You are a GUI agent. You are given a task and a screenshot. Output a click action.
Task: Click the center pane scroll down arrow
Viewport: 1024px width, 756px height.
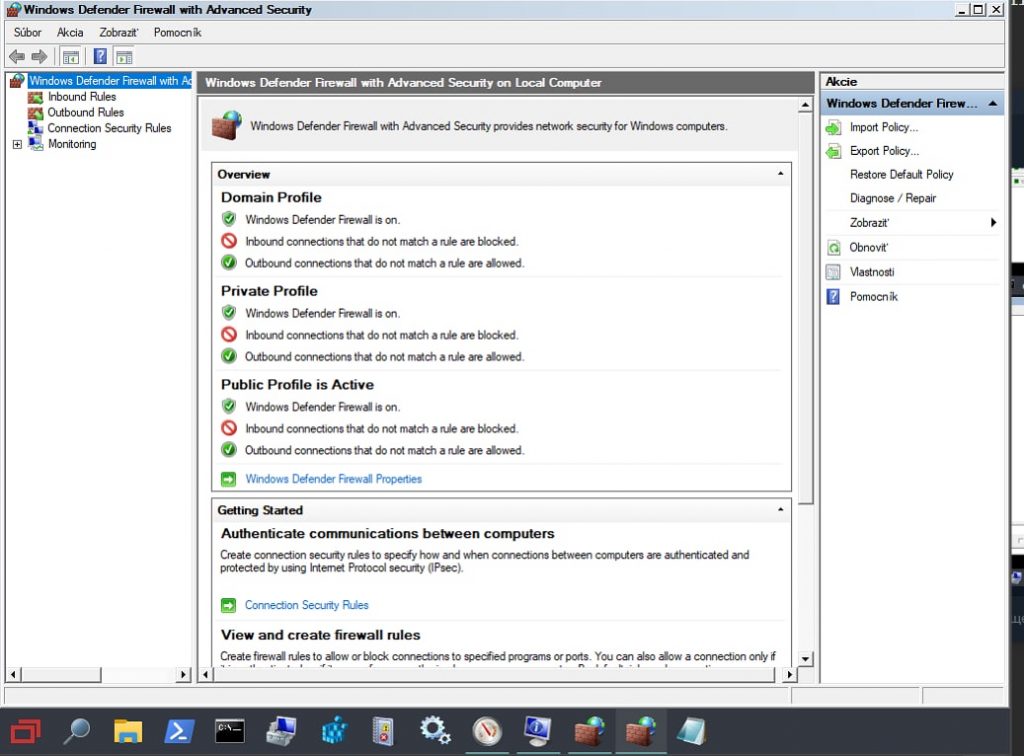tap(805, 659)
